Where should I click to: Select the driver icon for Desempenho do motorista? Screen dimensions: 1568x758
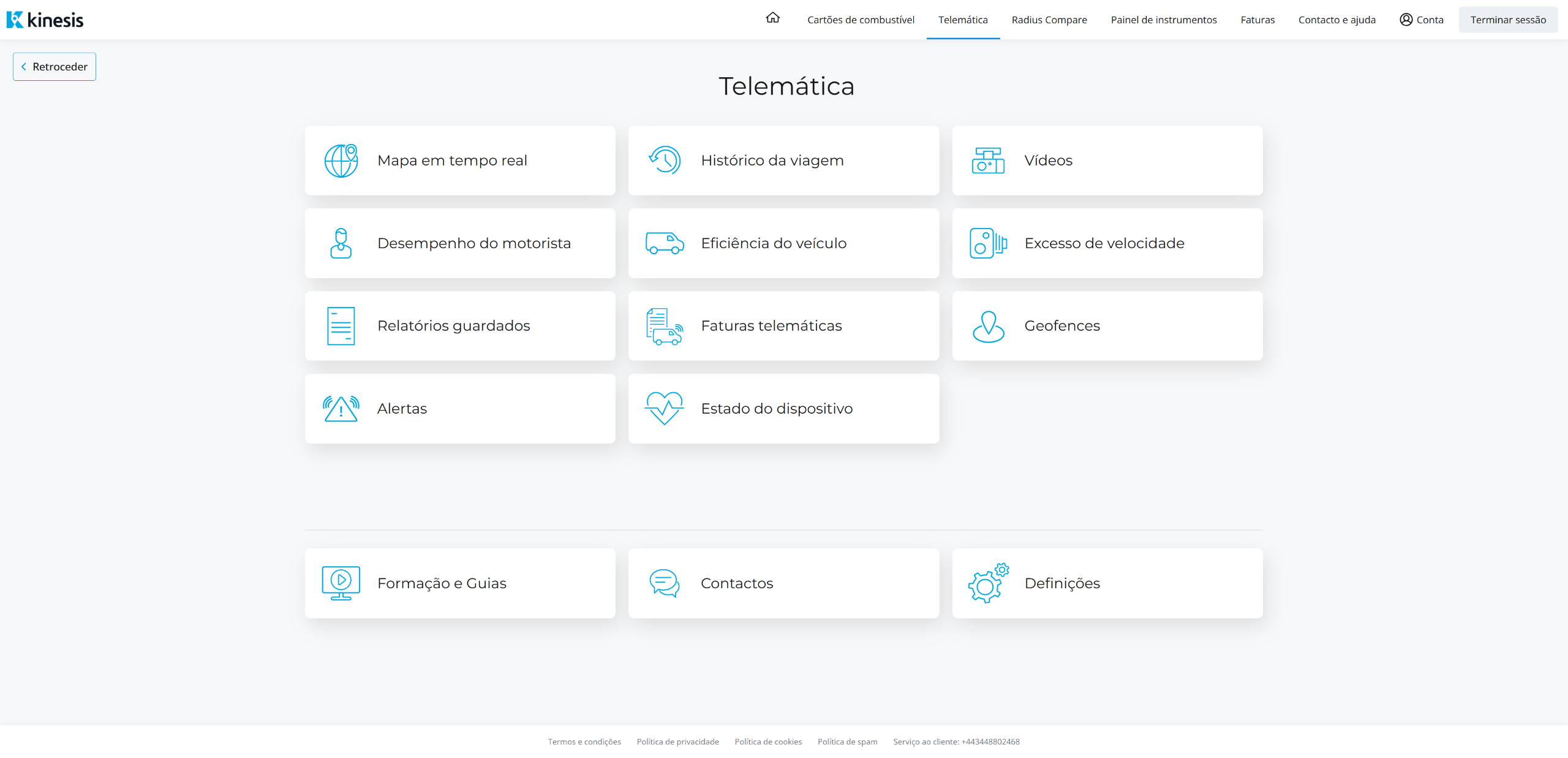(341, 243)
